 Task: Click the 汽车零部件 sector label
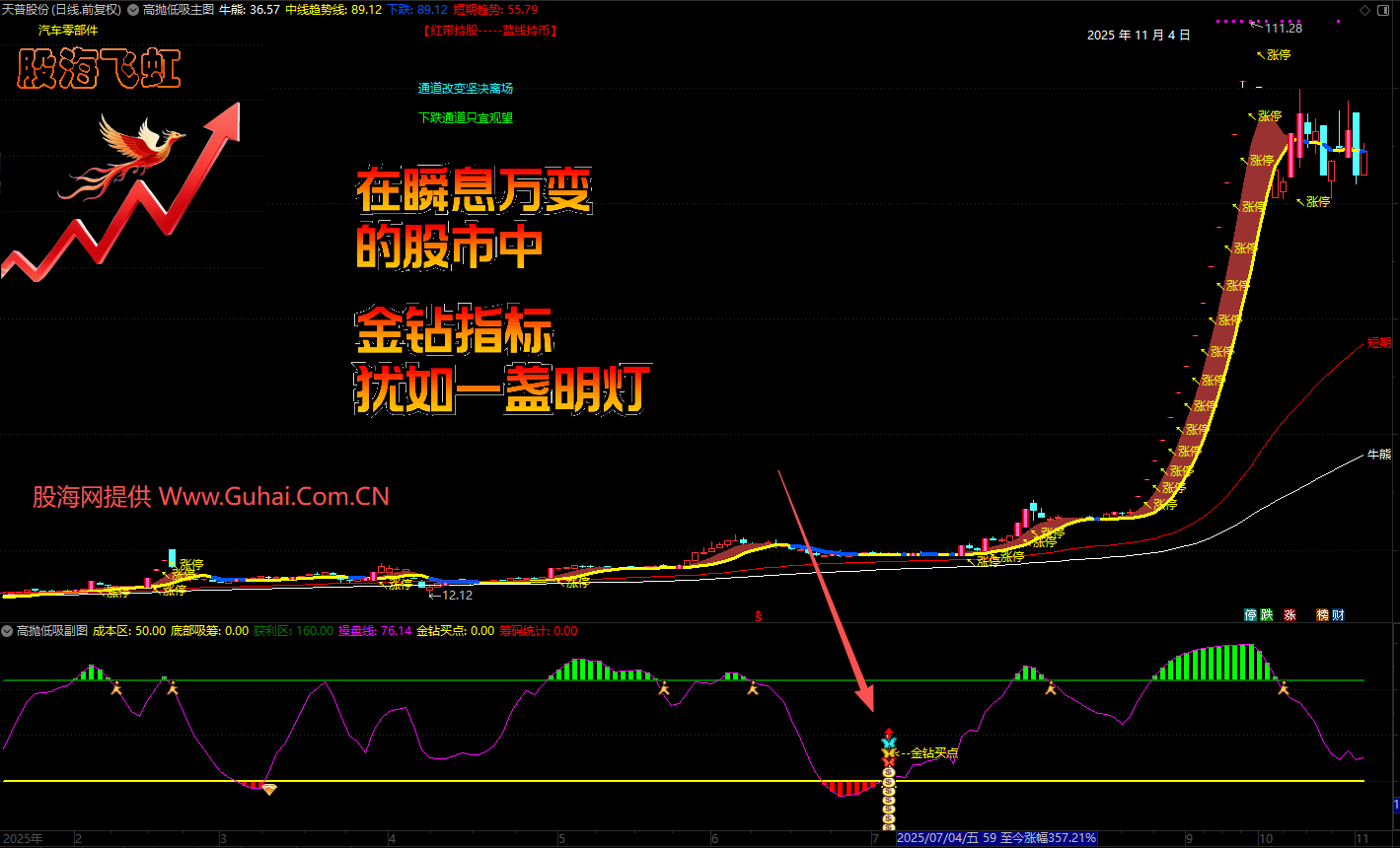tap(68, 31)
